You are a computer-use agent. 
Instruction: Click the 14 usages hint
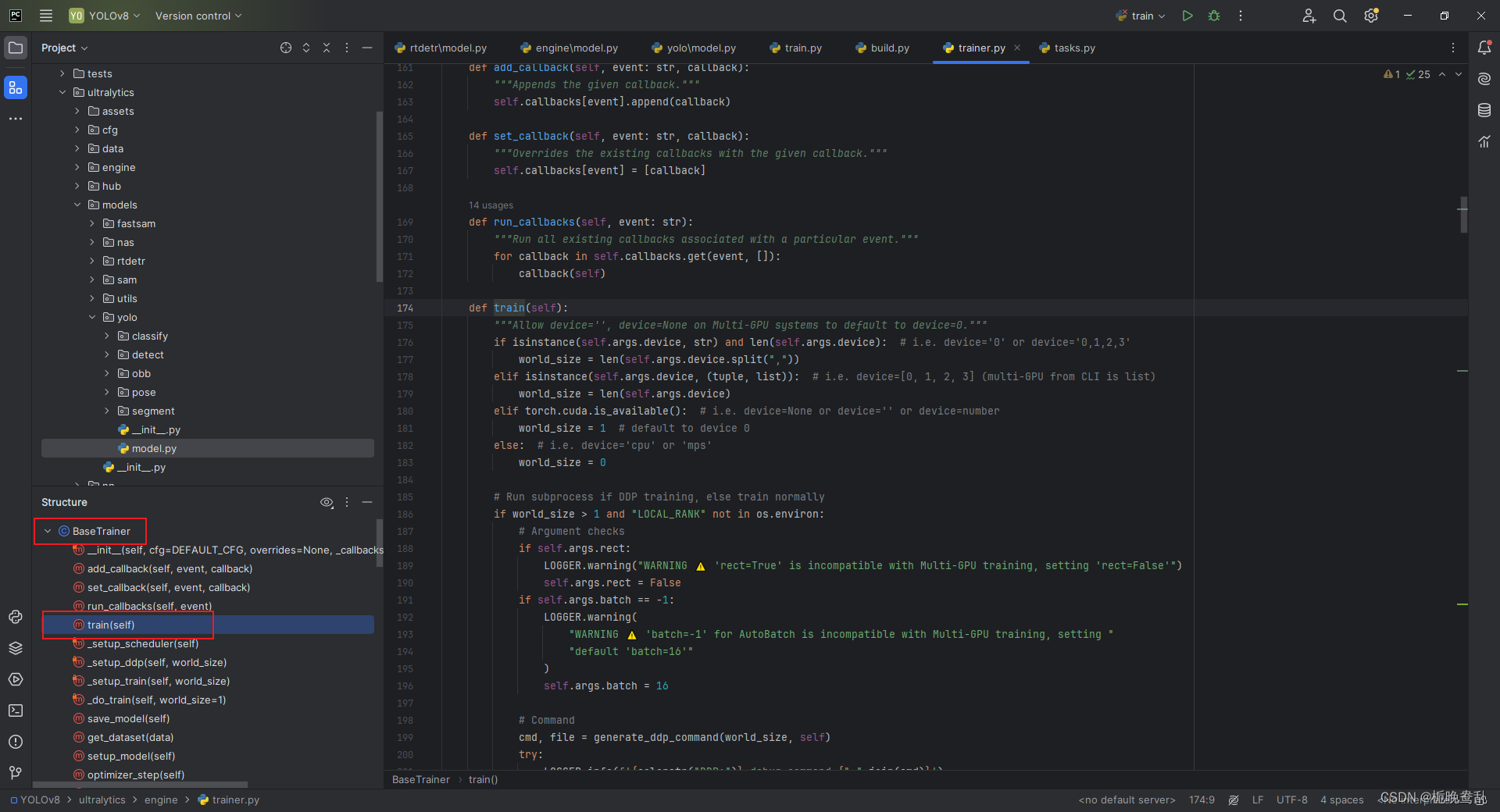(491, 205)
